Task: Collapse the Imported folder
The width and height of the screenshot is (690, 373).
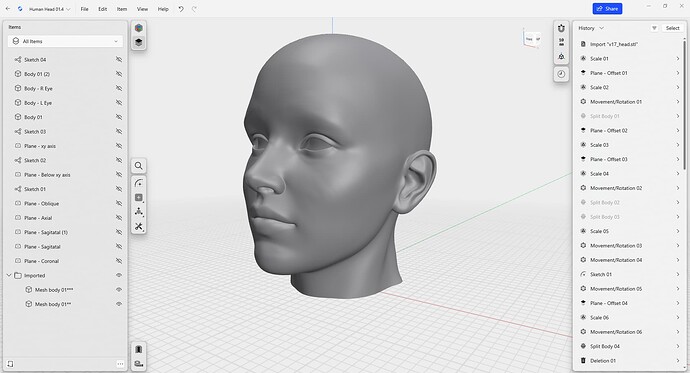Action: tap(9, 275)
